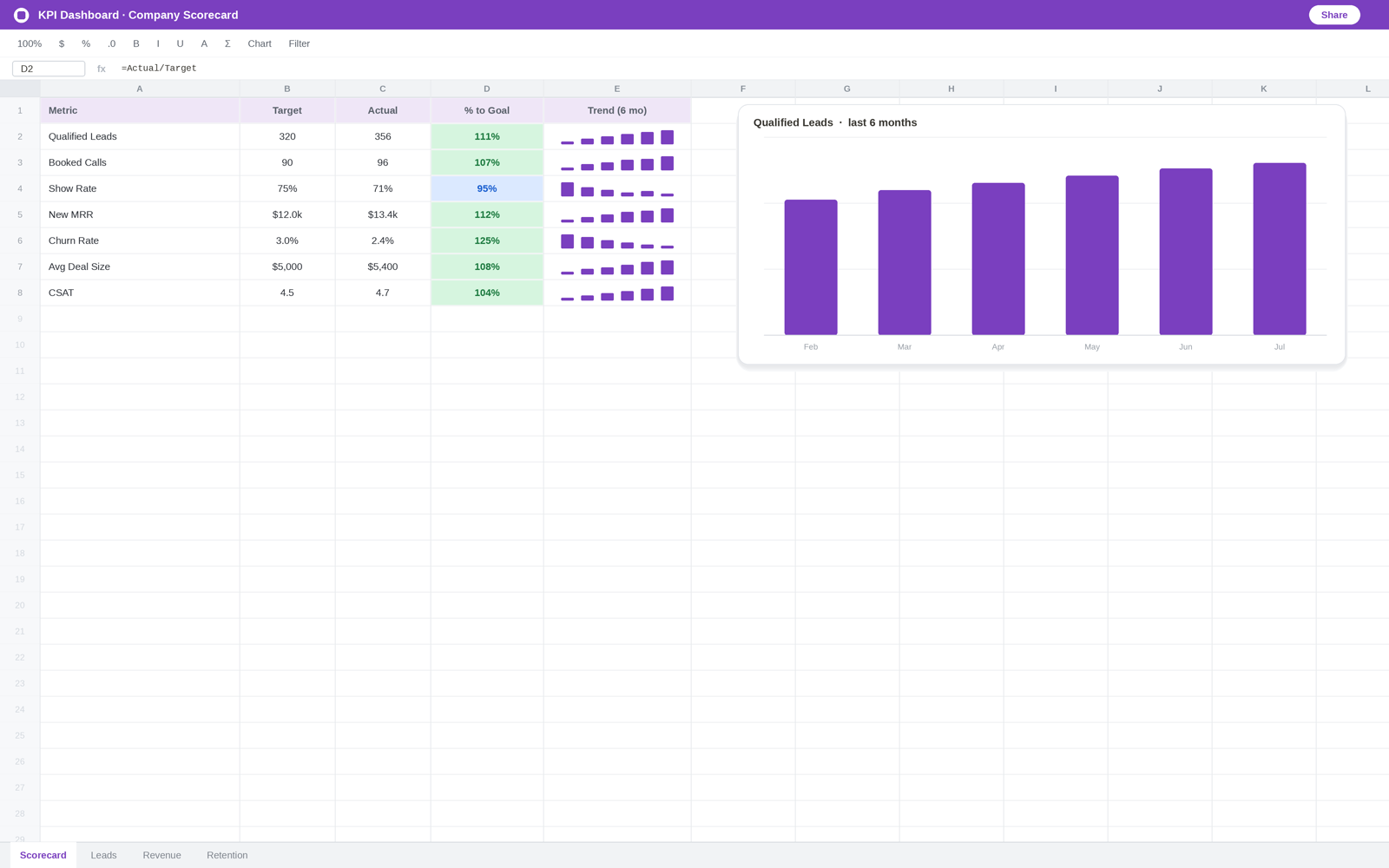
Task: Click the Churn Rate trend sparkline
Action: click(617, 241)
